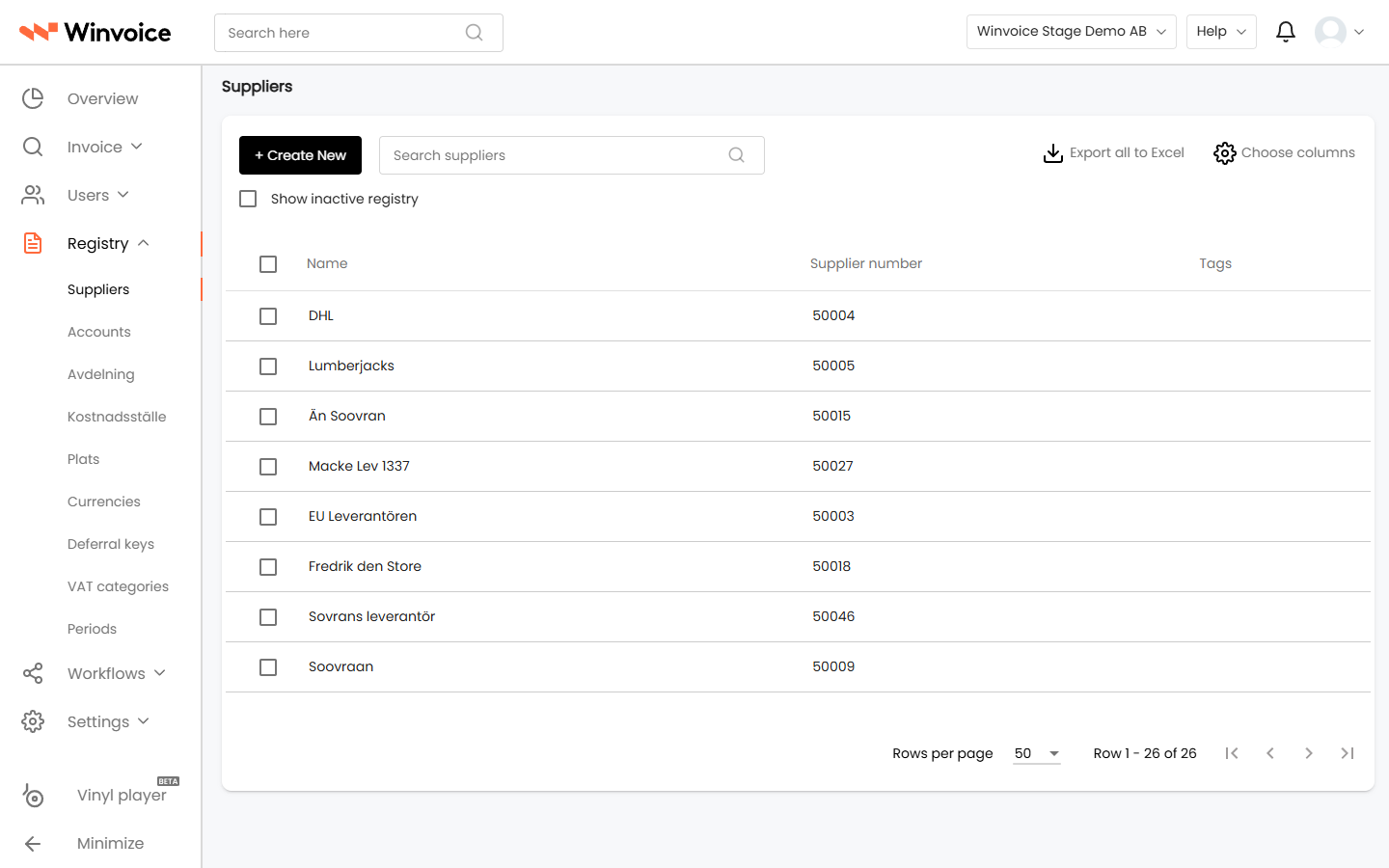Viewport: 1389px width, 868px height.
Task: Click the Invoice magnifier icon in sidebar
Action: pyautogui.click(x=33, y=147)
